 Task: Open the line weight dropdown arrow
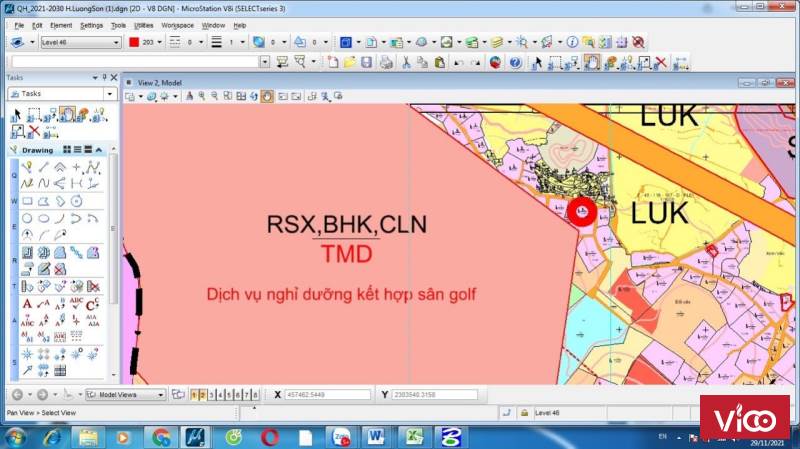(242, 42)
